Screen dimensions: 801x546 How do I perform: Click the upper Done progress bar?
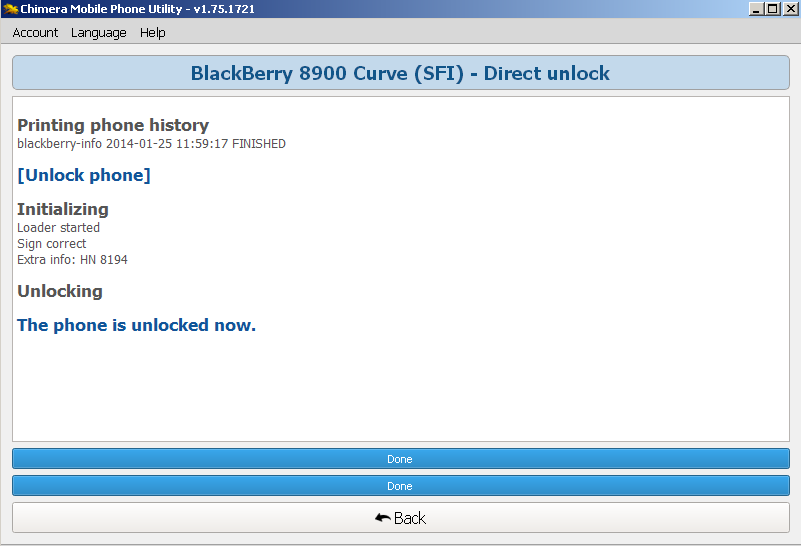(401, 459)
